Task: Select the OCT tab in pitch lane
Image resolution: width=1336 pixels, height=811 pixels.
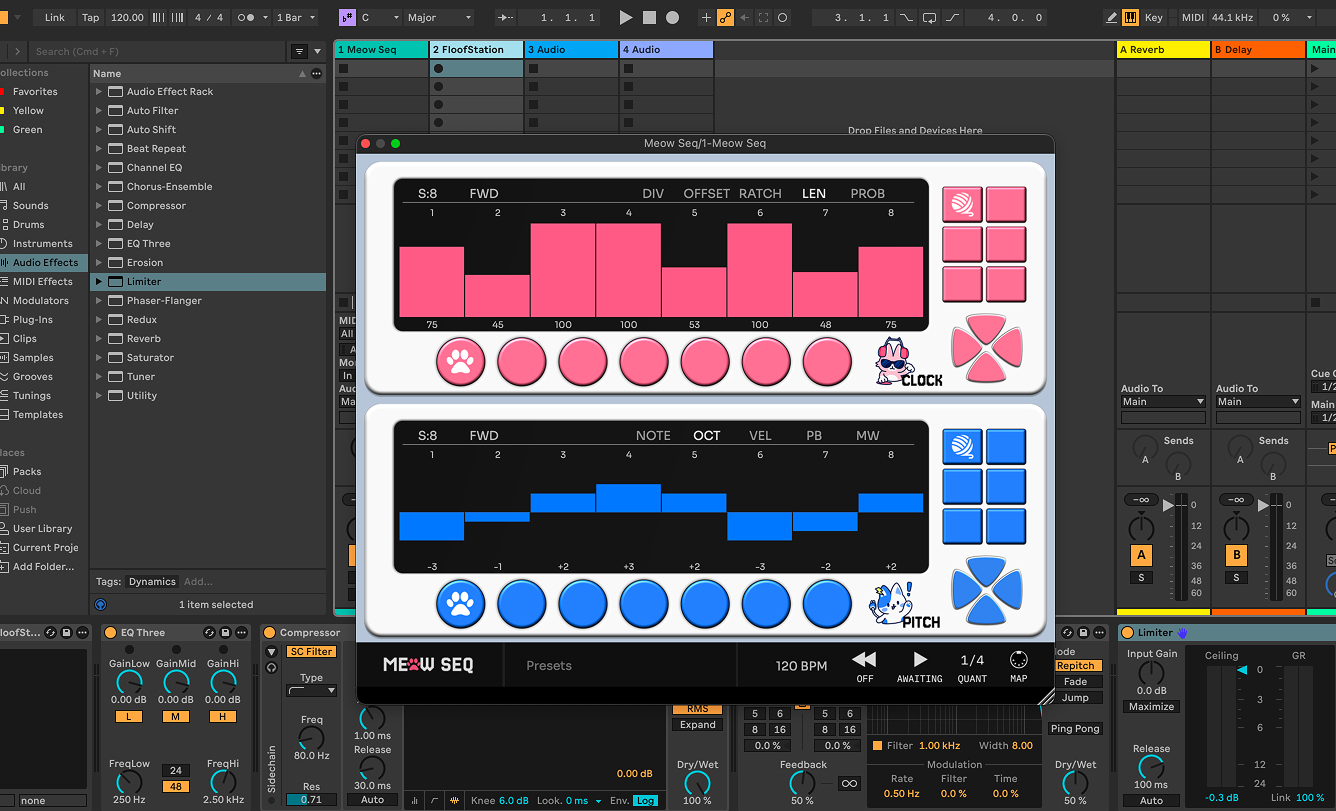Action: pyautogui.click(x=706, y=435)
